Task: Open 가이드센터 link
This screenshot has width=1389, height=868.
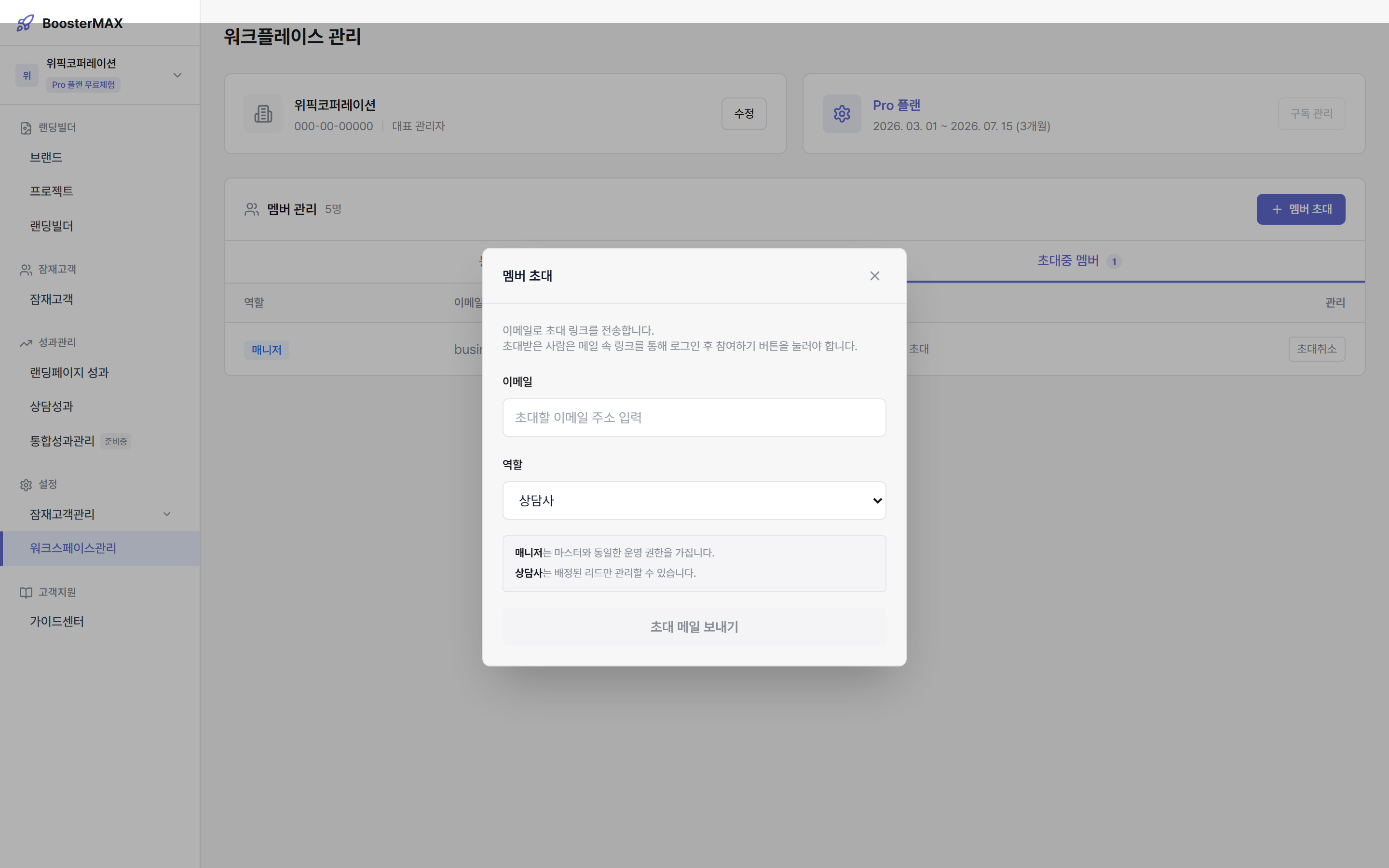Action: point(57,622)
